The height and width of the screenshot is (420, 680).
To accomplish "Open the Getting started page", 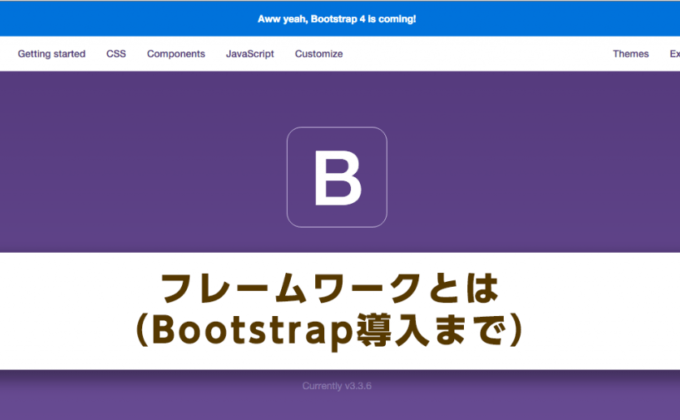I will [x=51, y=54].
